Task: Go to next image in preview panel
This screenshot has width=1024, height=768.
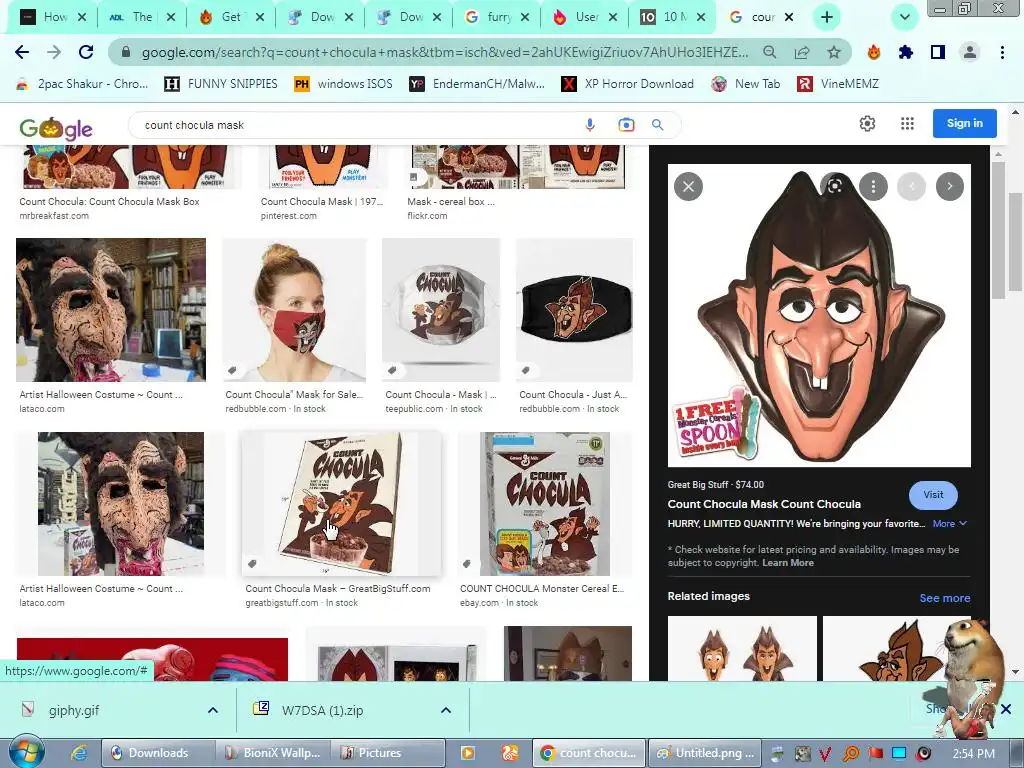Action: coord(950,187)
